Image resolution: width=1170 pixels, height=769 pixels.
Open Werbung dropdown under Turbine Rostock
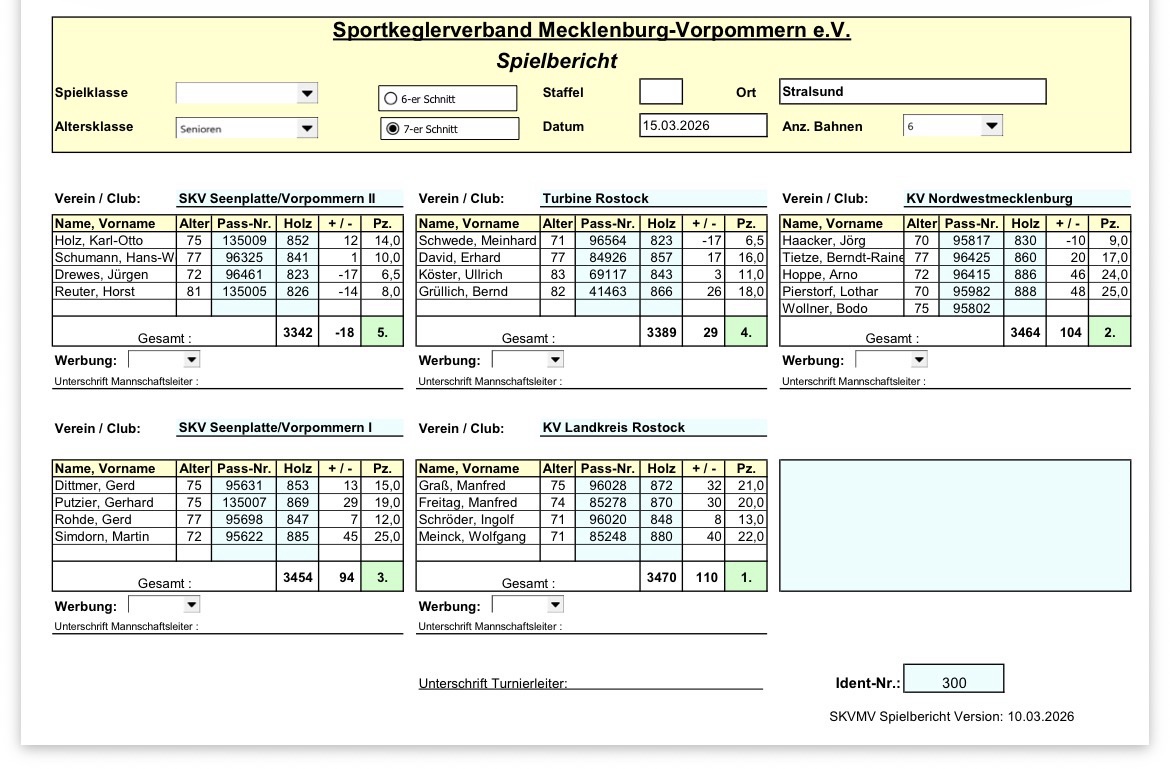click(555, 359)
